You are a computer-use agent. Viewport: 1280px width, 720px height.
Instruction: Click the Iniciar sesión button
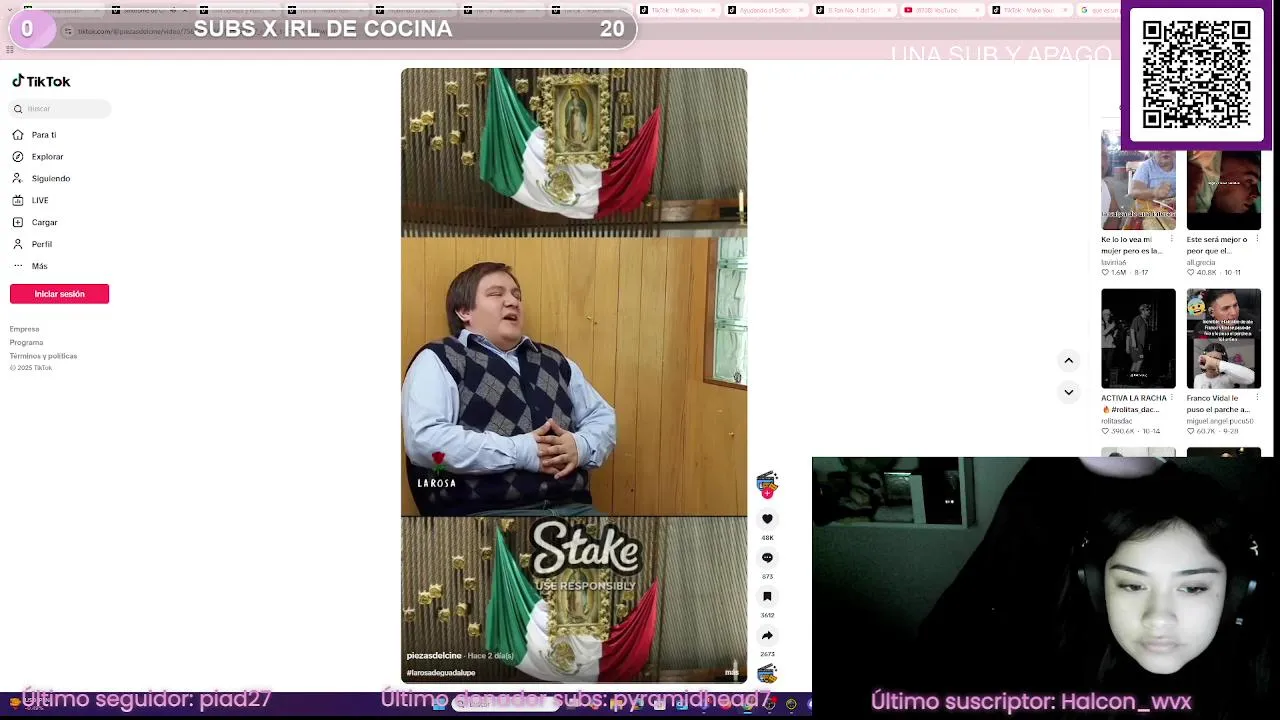pos(59,294)
